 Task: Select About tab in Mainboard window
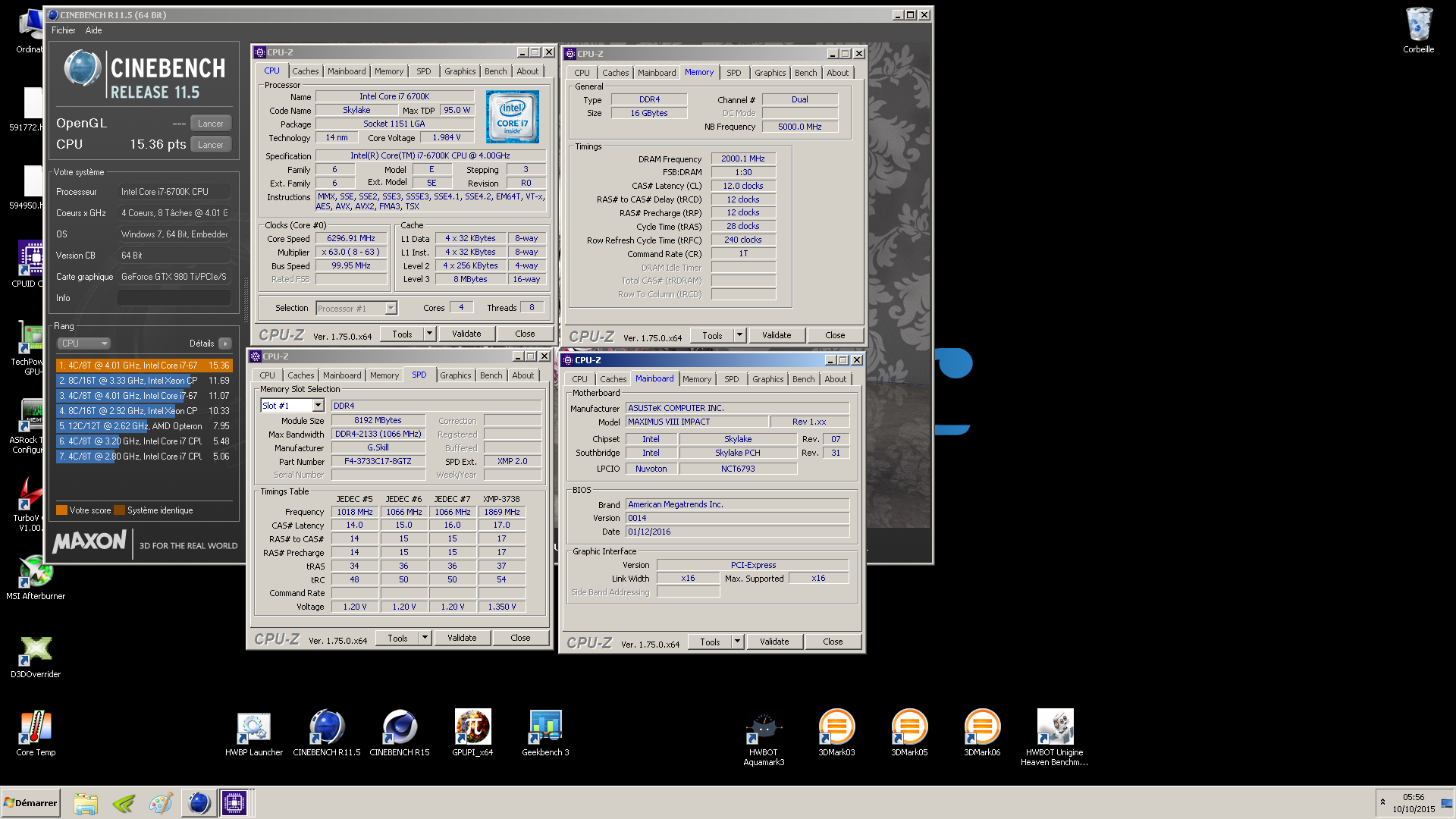click(836, 379)
